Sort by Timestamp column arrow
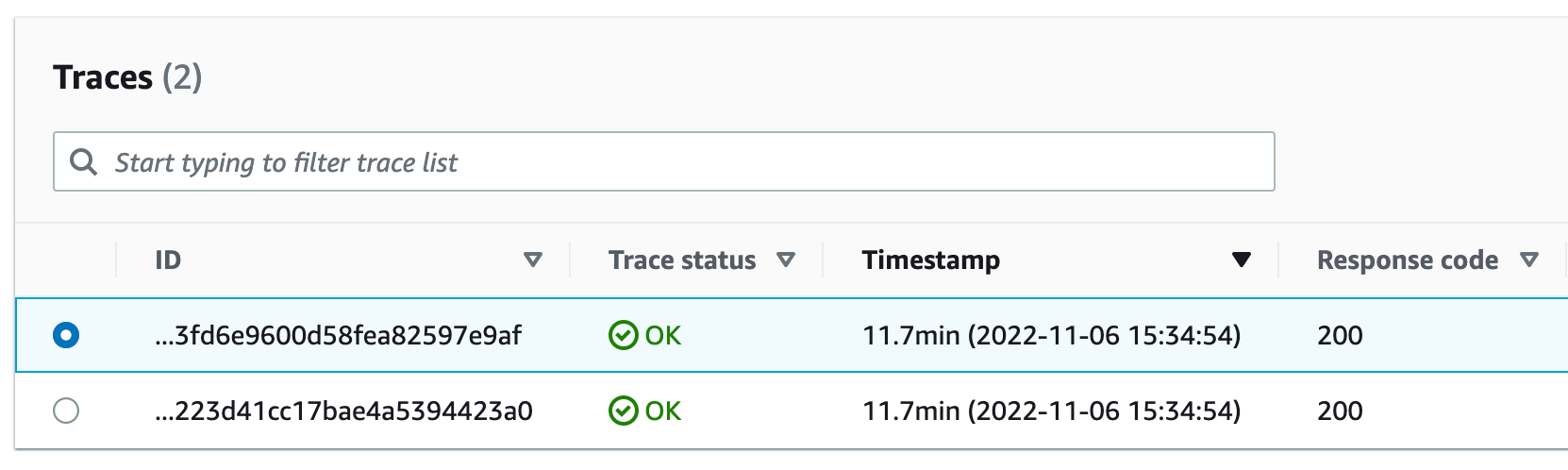This screenshot has height=470, width=1568. point(1242,260)
